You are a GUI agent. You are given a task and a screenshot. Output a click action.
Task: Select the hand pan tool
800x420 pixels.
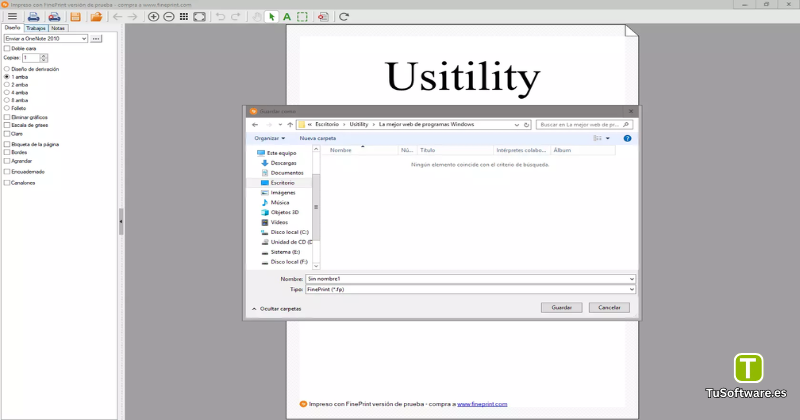pyautogui.click(x=257, y=17)
